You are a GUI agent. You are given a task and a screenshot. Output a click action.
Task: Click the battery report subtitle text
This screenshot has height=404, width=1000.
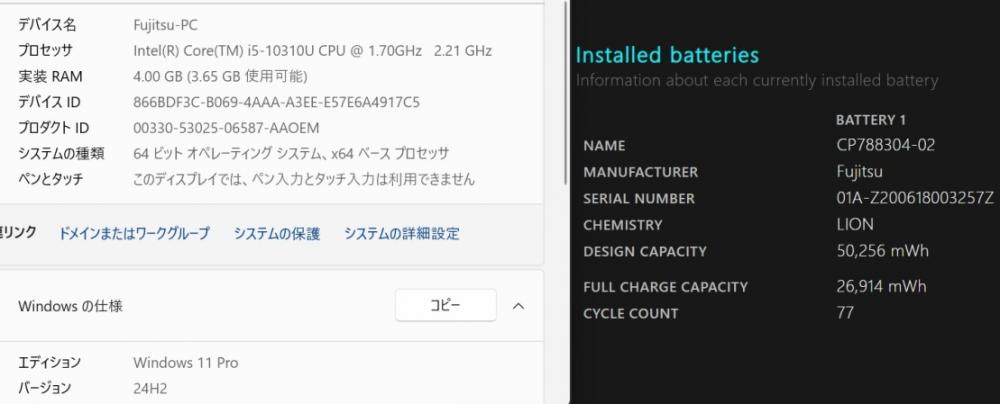pyautogui.click(x=757, y=81)
